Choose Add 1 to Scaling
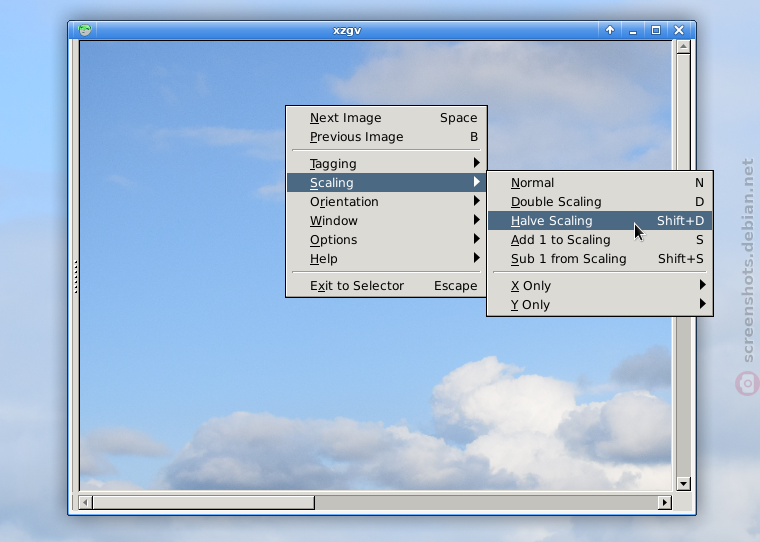Viewport: 760px width, 542px height. [x=600, y=239]
